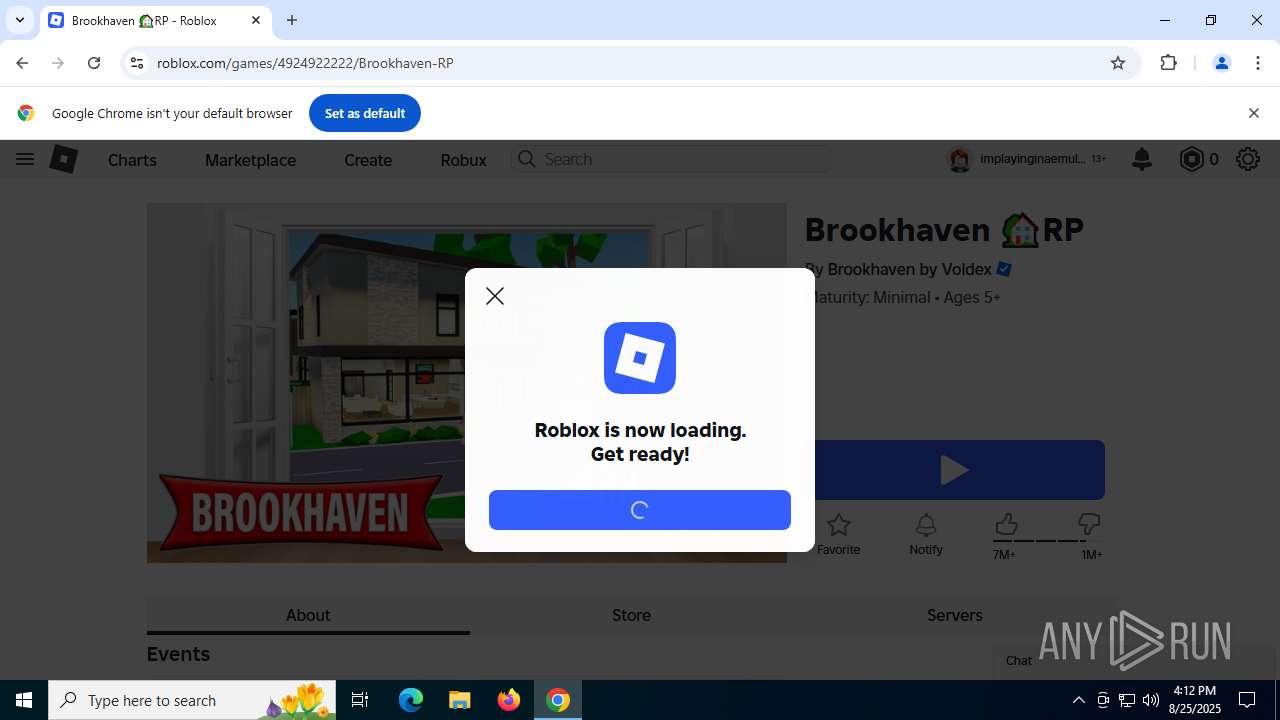Open Windows Start menu

(24, 700)
